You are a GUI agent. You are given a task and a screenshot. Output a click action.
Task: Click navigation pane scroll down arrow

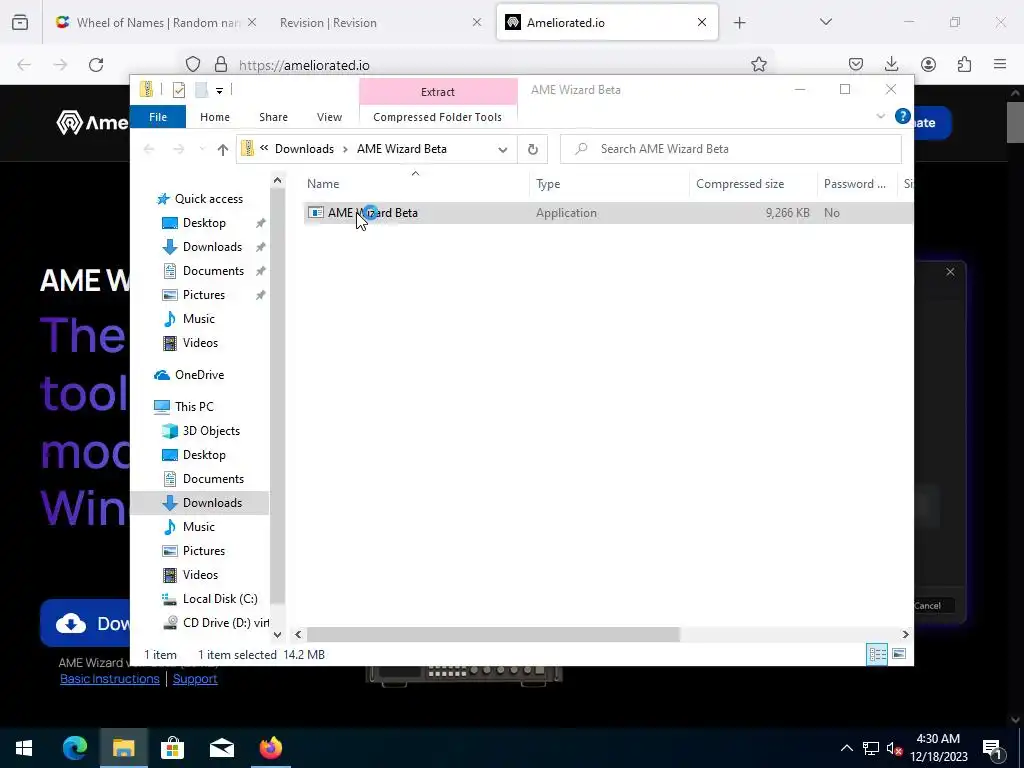[278, 634]
